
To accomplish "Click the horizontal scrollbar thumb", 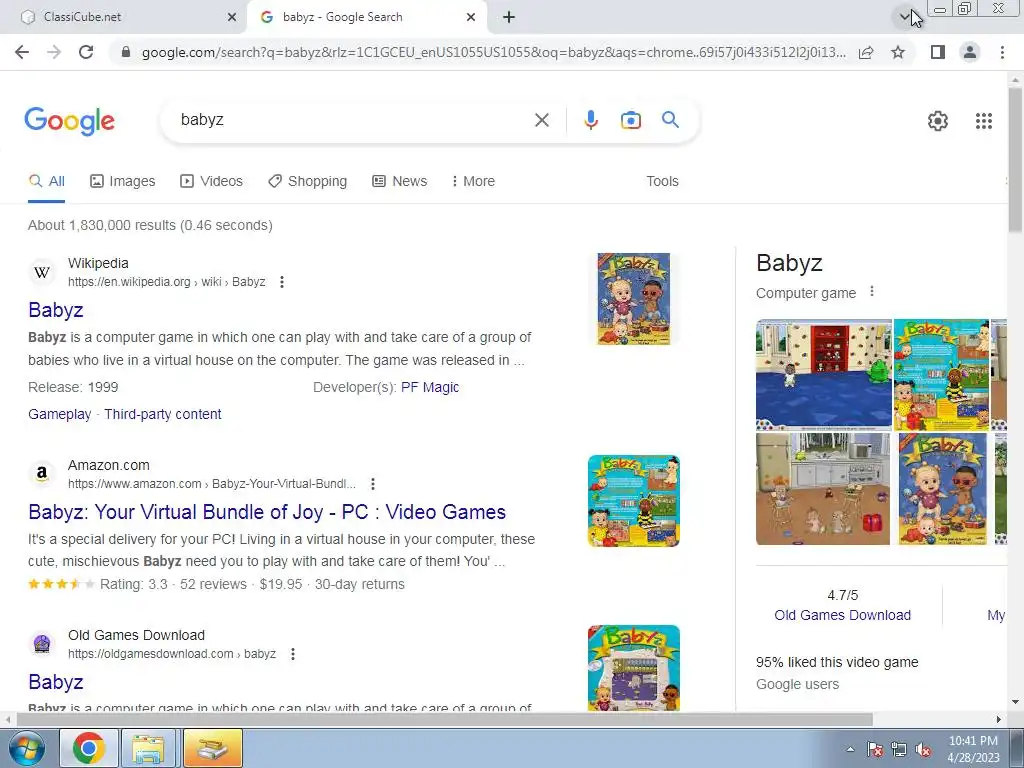I will [x=444, y=719].
